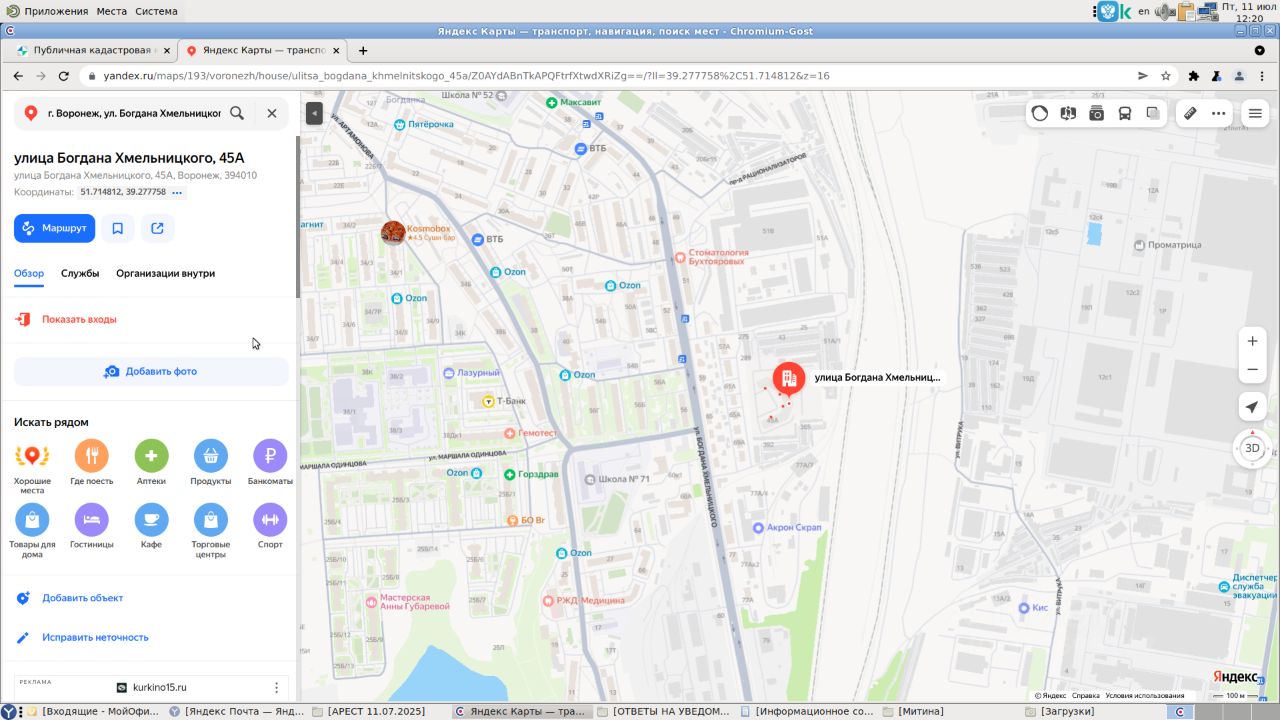
Task: Collapse the left side panel arrow
Action: pos(314,113)
